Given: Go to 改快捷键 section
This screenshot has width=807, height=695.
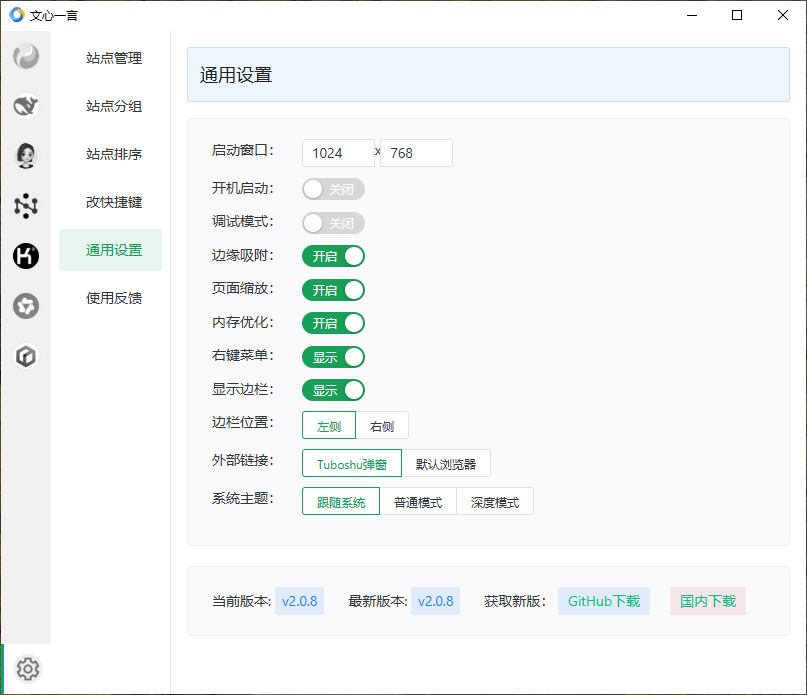Looking at the screenshot, I should click(x=111, y=202).
